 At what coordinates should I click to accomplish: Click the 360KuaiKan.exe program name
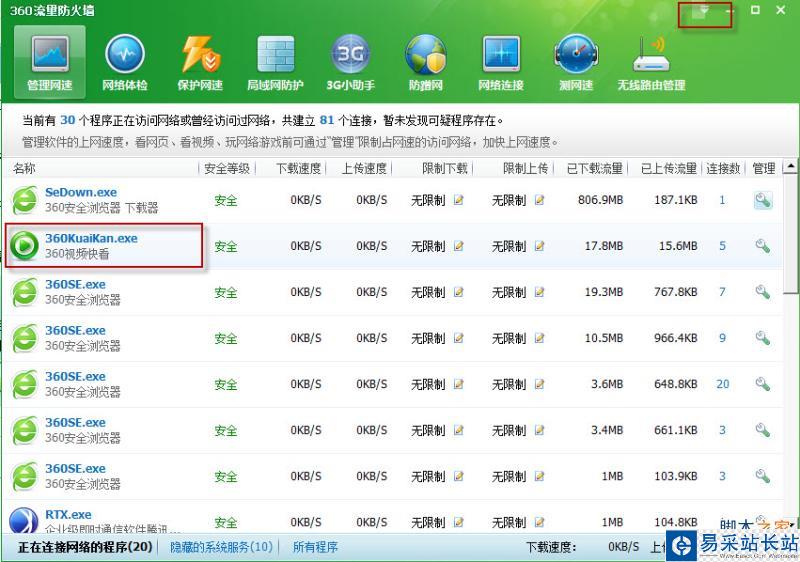(x=91, y=238)
